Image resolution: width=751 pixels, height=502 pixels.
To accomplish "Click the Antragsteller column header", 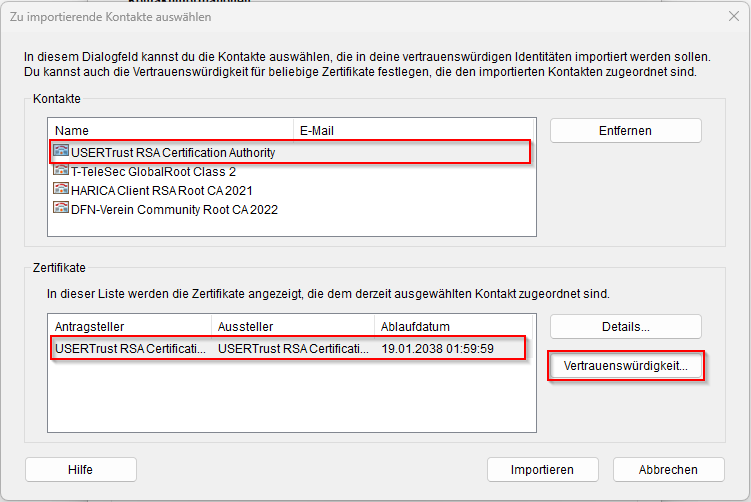I will tap(130, 327).
